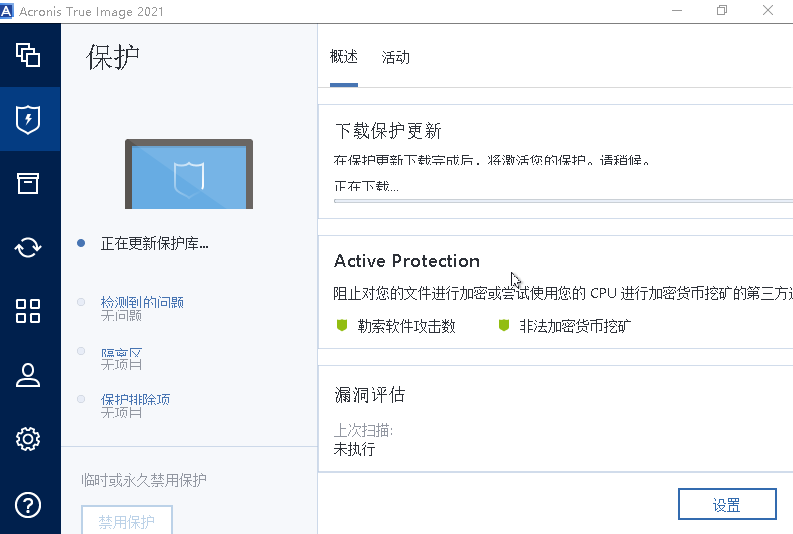The width and height of the screenshot is (793, 534).
Task: Click the 未执行 last scan value
Action: pos(355,449)
